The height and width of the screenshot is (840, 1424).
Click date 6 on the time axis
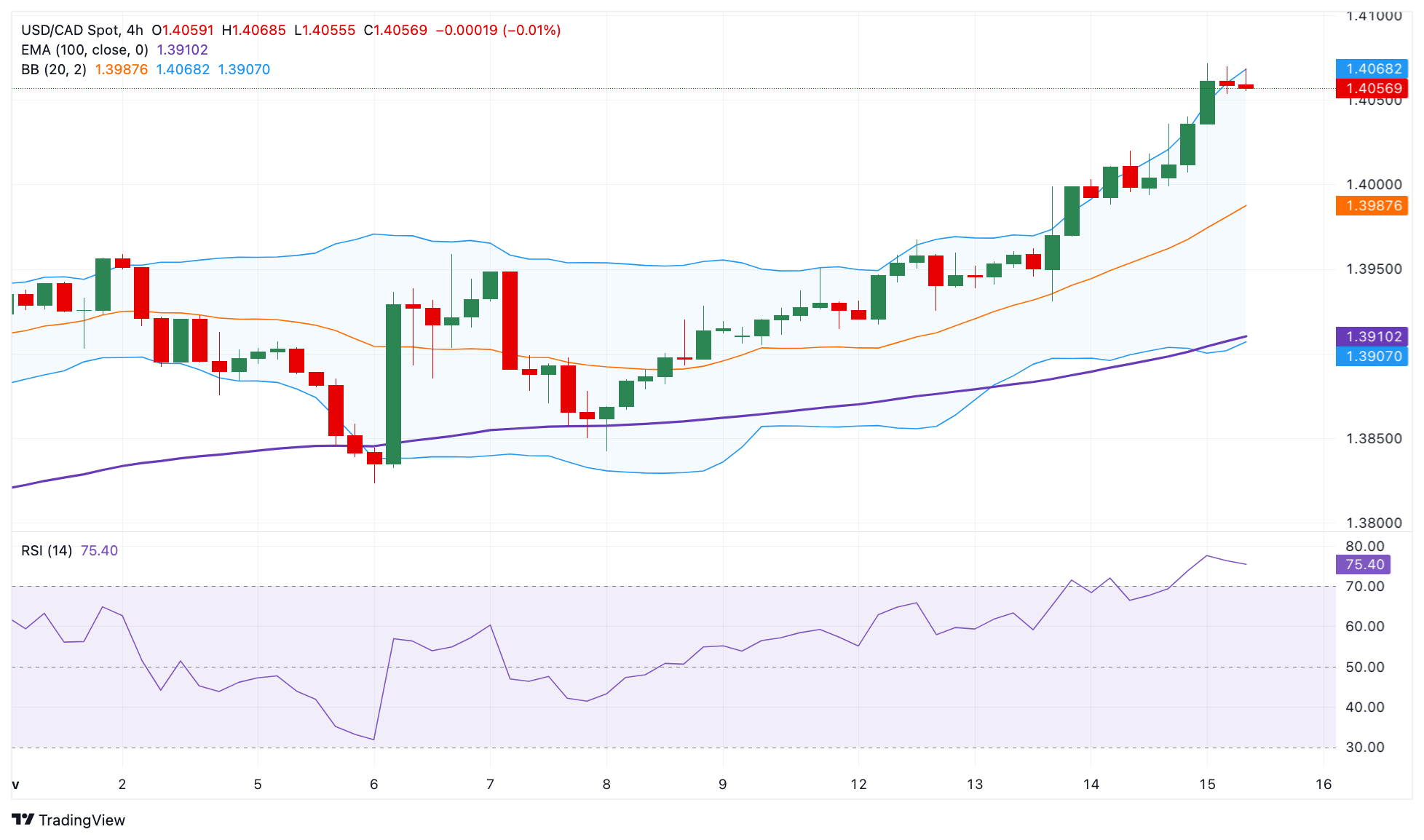tap(374, 784)
